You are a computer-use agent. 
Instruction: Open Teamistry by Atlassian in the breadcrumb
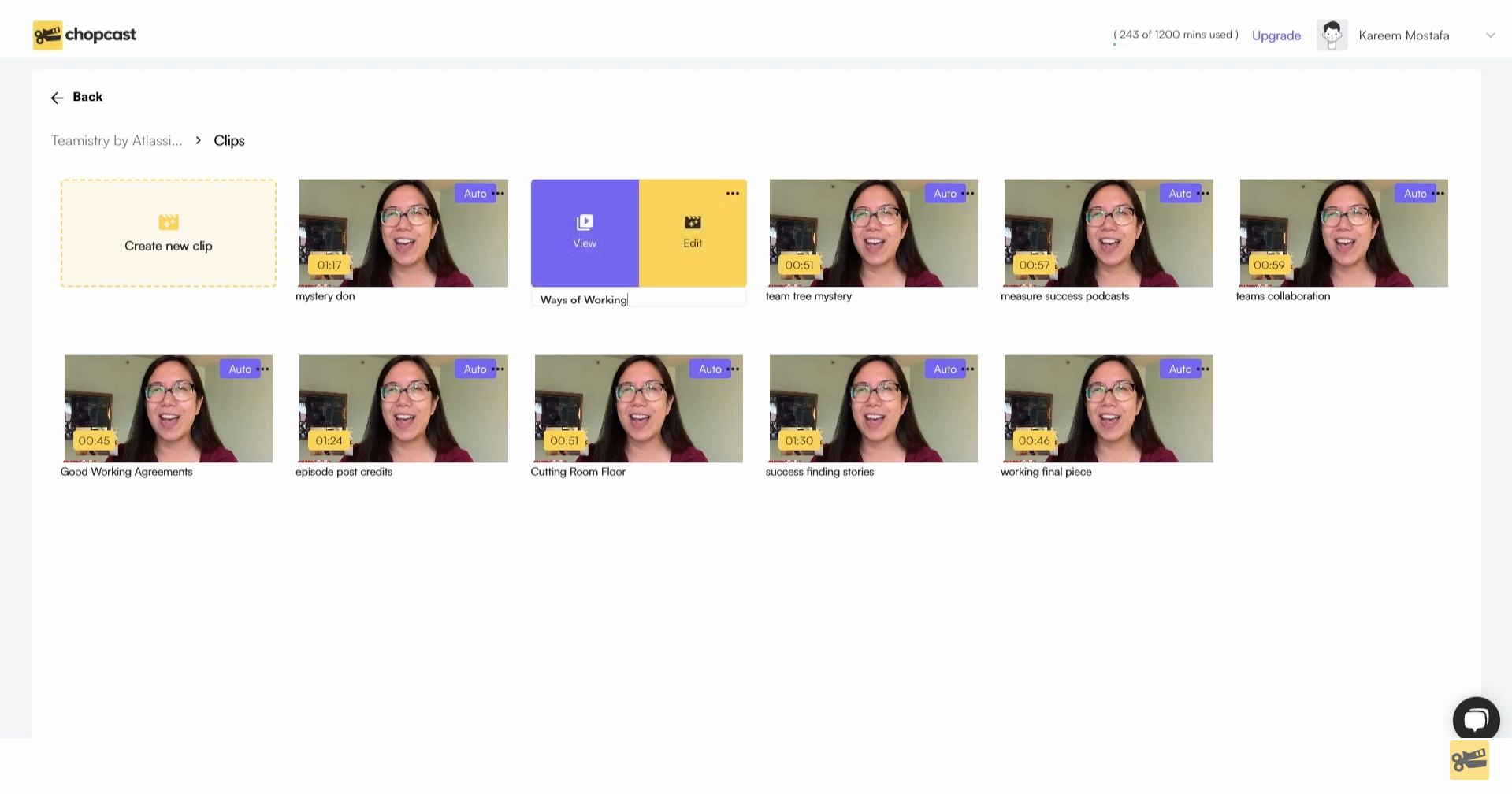tap(116, 140)
